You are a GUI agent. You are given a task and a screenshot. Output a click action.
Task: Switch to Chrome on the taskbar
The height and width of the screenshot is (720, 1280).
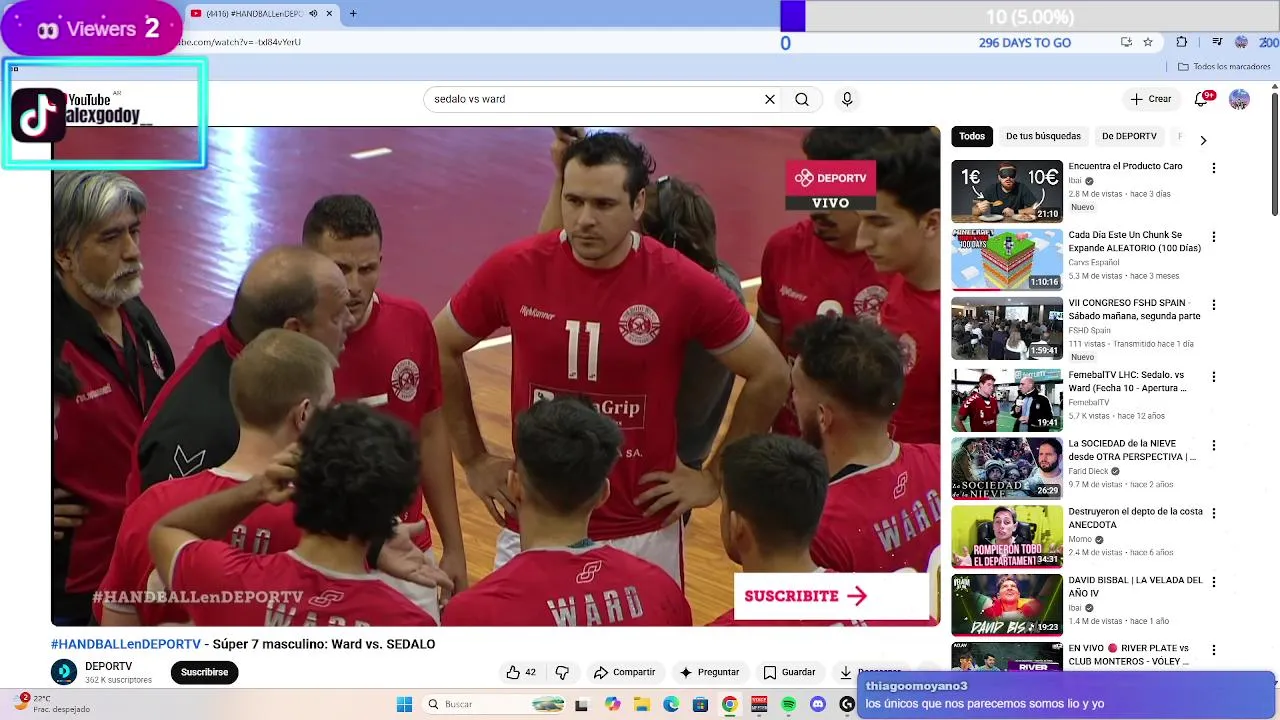click(729, 704)
